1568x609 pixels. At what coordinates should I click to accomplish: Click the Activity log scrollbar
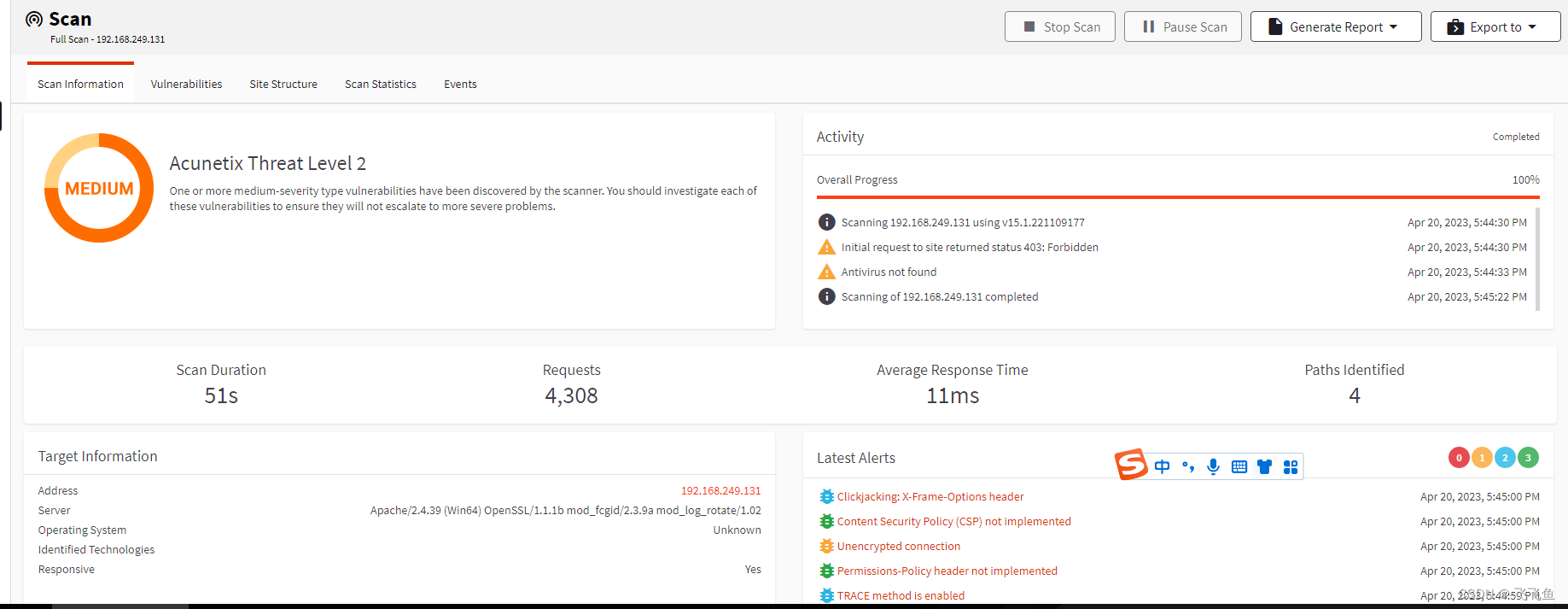pos(1538,258)
